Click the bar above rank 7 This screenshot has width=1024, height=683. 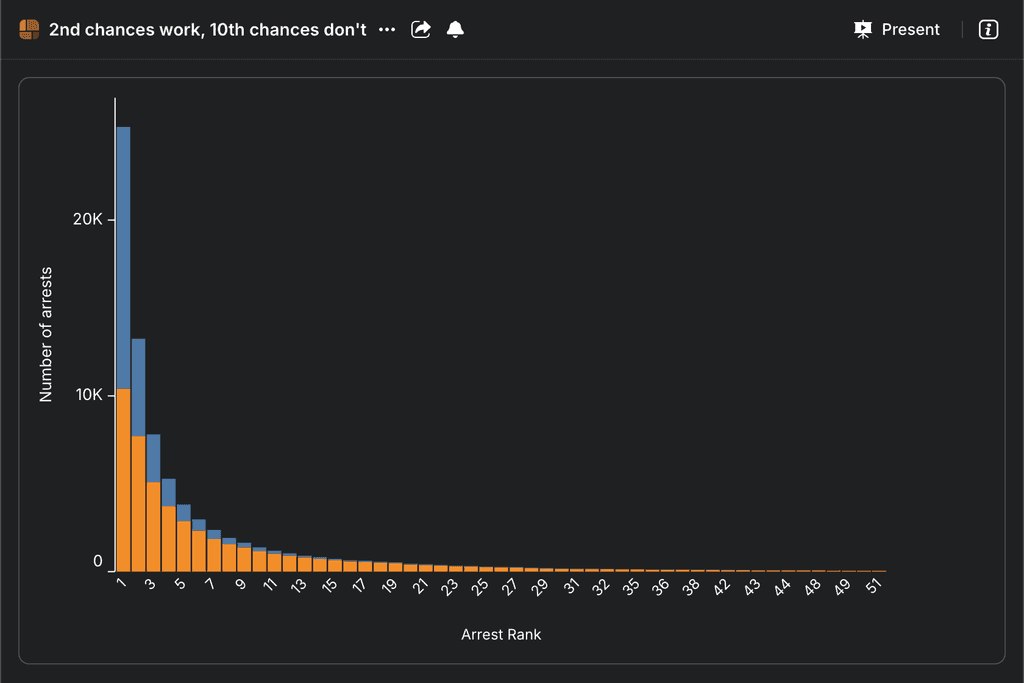point(214,554)
